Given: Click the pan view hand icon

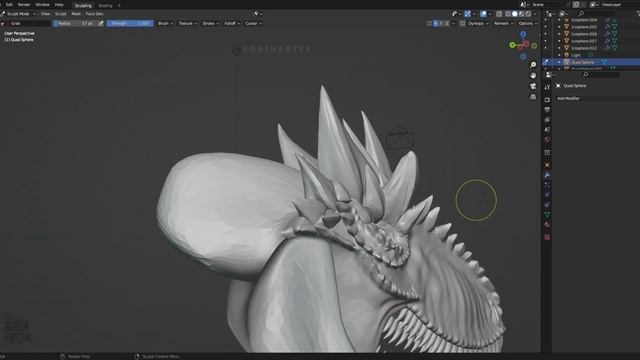Looking at the screenshot, I should [533, 76].
